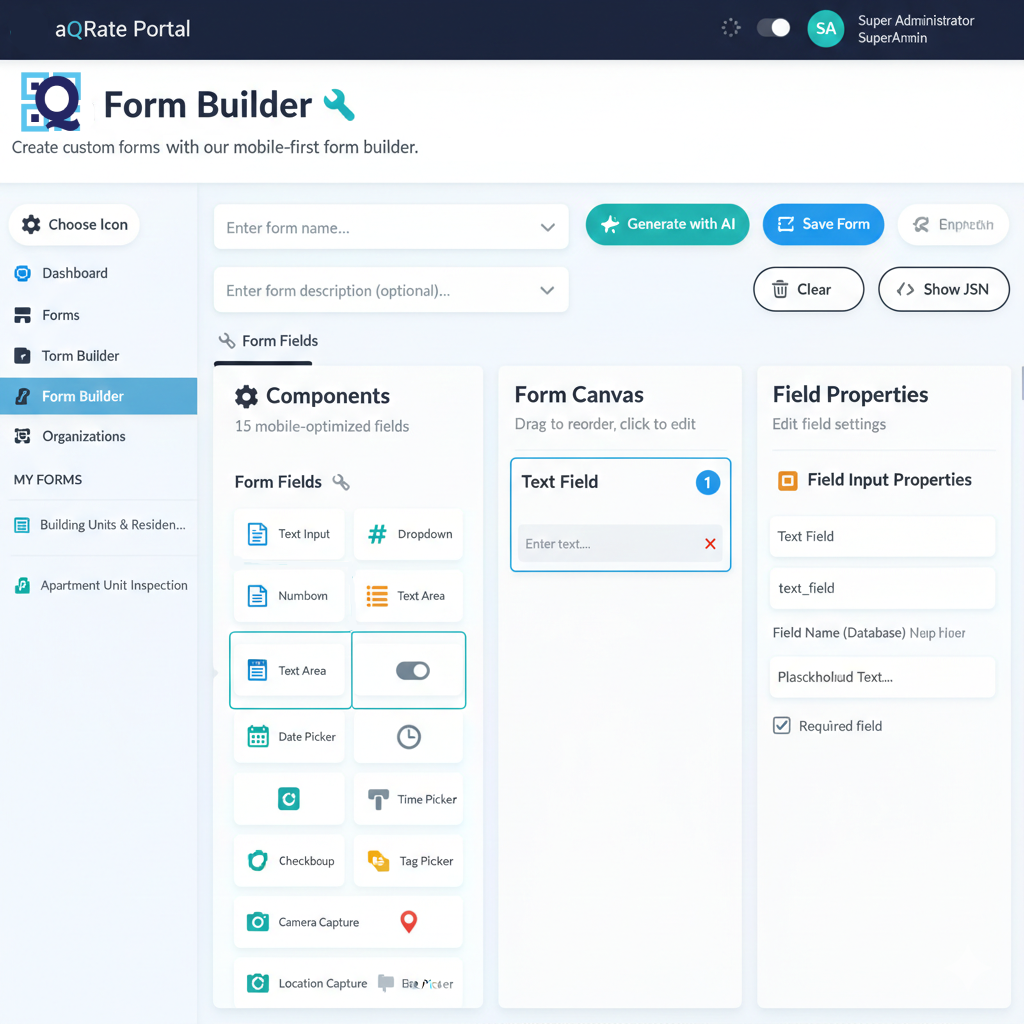
Task: Add the blue Text Area component in highlighted box
Action: [289, 670]
